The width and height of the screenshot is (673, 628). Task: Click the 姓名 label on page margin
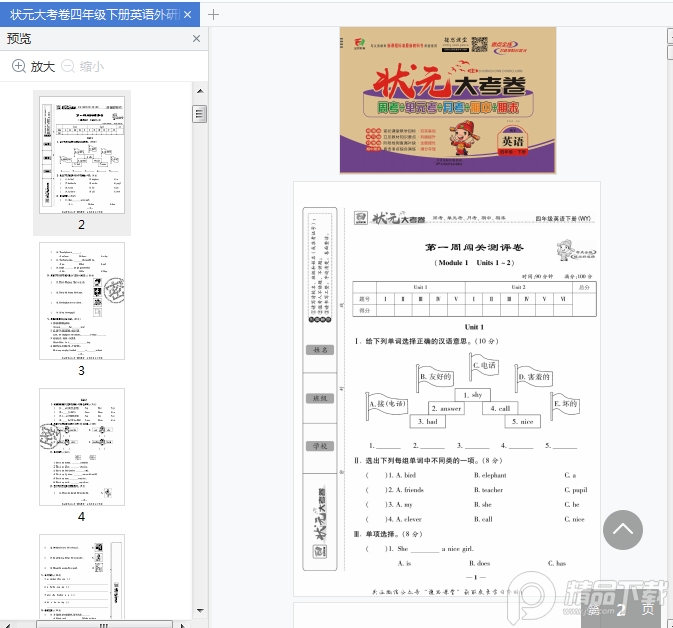click(x=320, y=350)
